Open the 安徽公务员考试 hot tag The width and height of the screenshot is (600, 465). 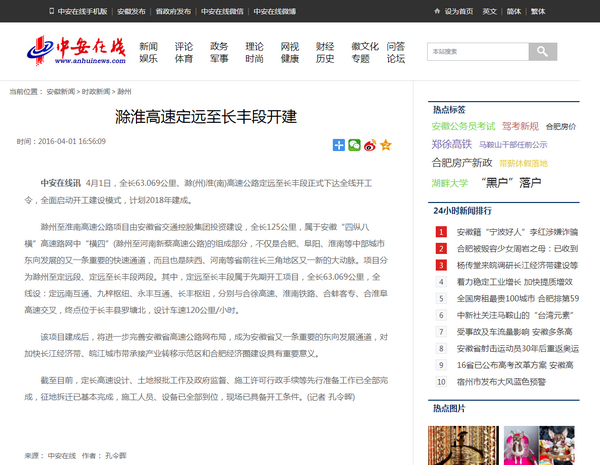click(463, 127)
